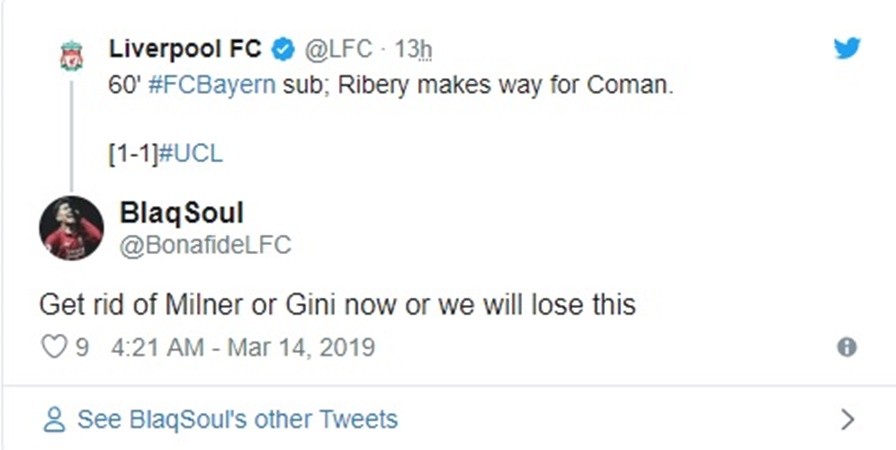
Task: See BlaqSoul's other Tweets
Action: (237, 419)
